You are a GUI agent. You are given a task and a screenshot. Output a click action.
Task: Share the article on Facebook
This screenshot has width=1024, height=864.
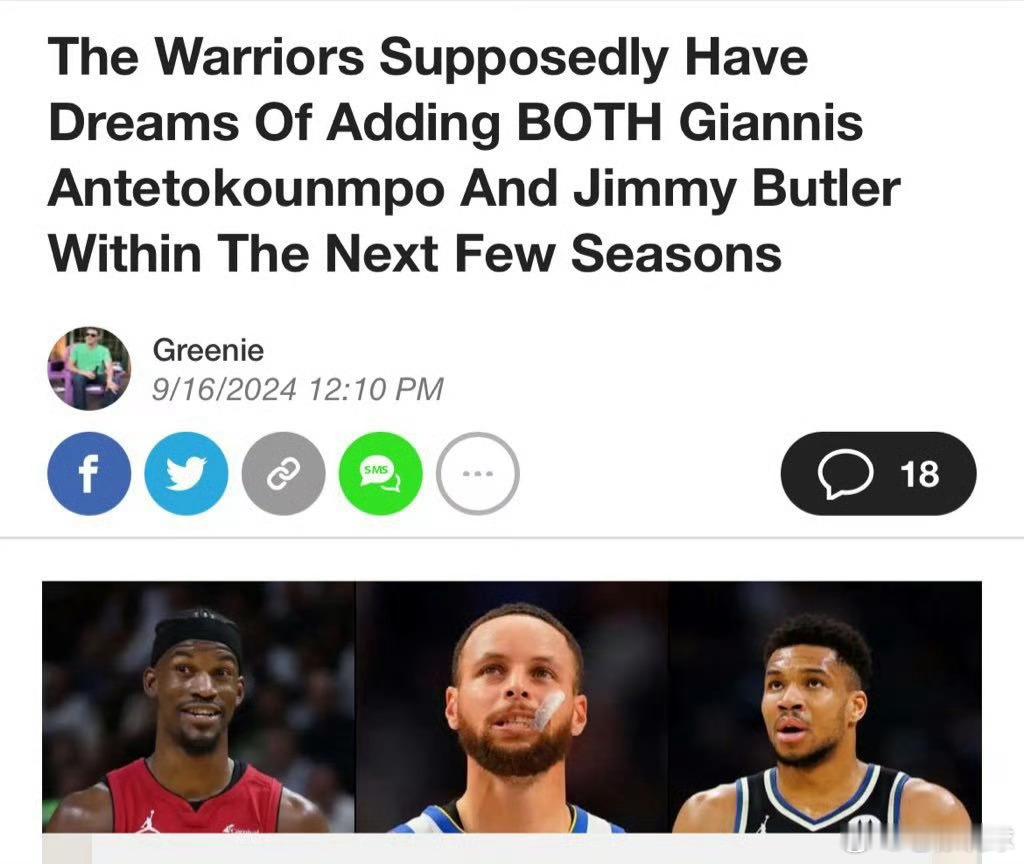89,473
